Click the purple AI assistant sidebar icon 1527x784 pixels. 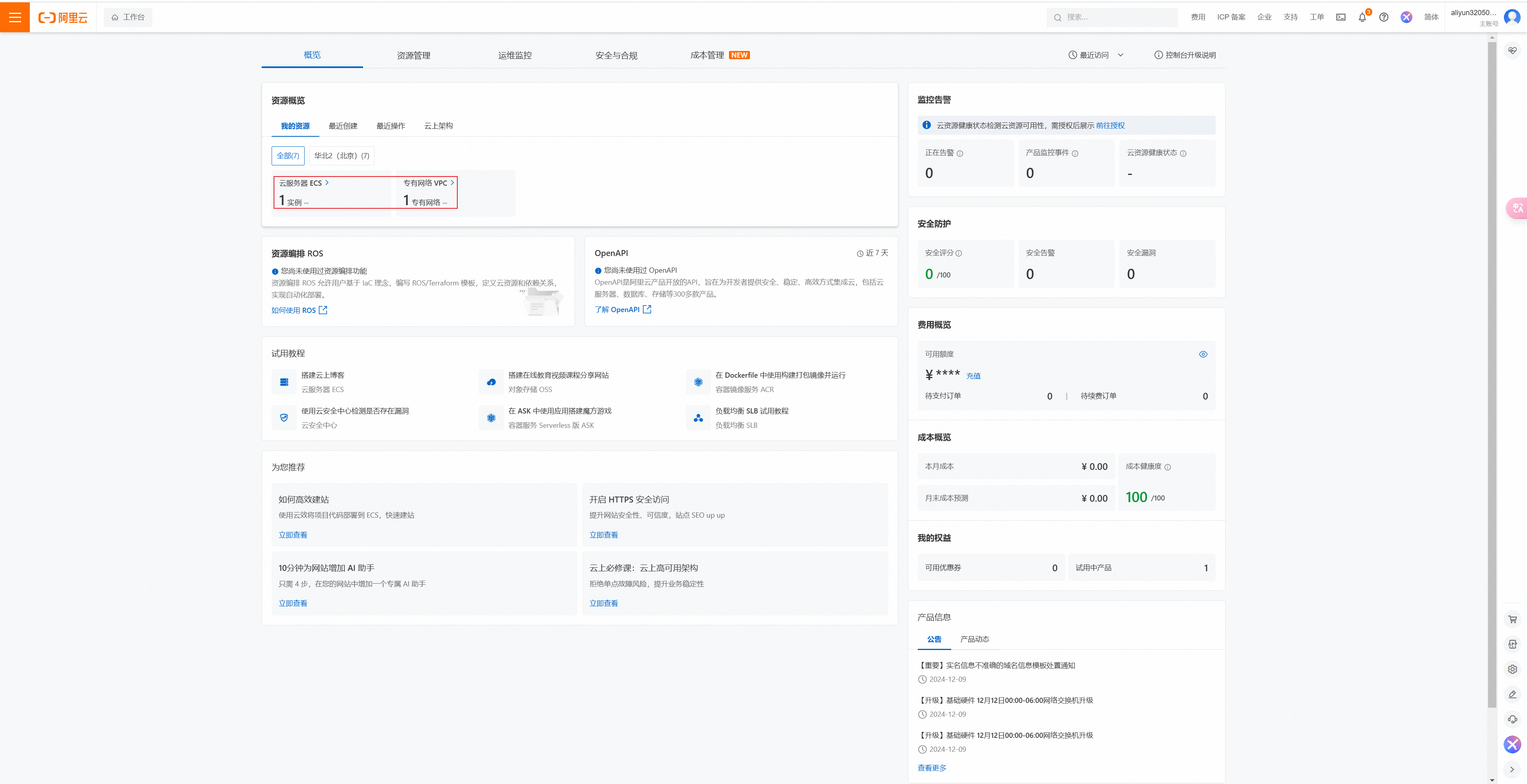pos(1513,744)
